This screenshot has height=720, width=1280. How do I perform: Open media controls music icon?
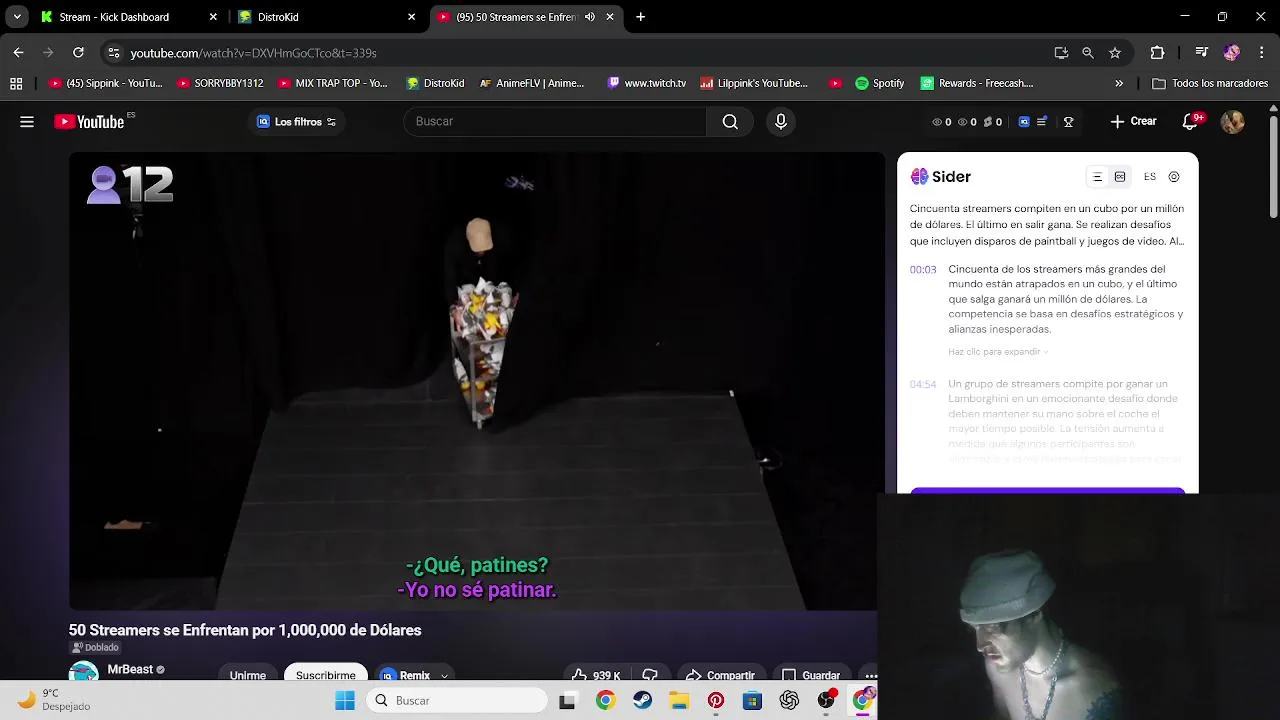(1201, 53)
